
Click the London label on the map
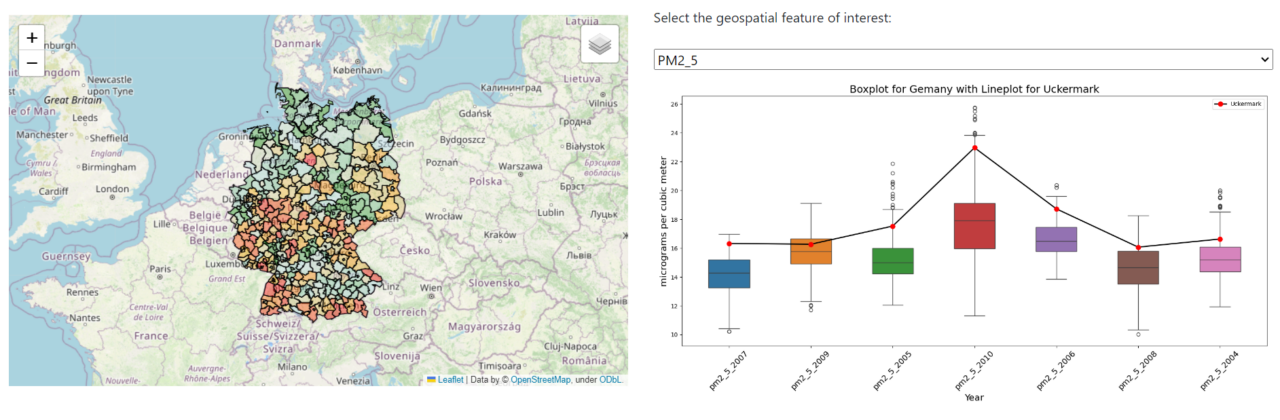tap(112, 189)
